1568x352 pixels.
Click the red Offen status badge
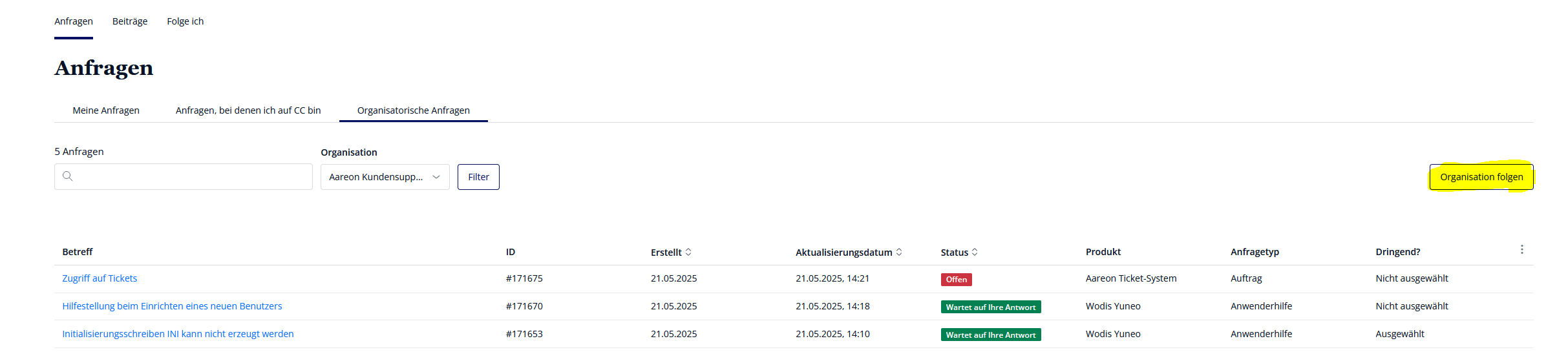pyautogui.click(x=956, y=280)
